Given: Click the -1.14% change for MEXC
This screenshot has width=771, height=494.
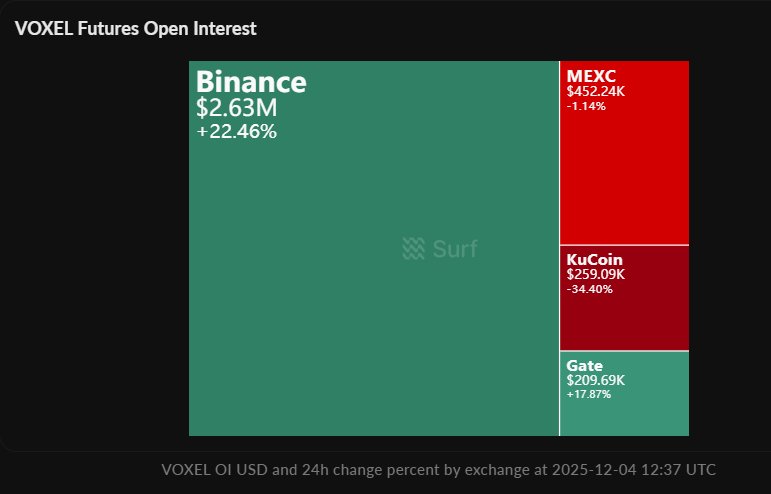Looking at the screenshot, I should point(585,105).
